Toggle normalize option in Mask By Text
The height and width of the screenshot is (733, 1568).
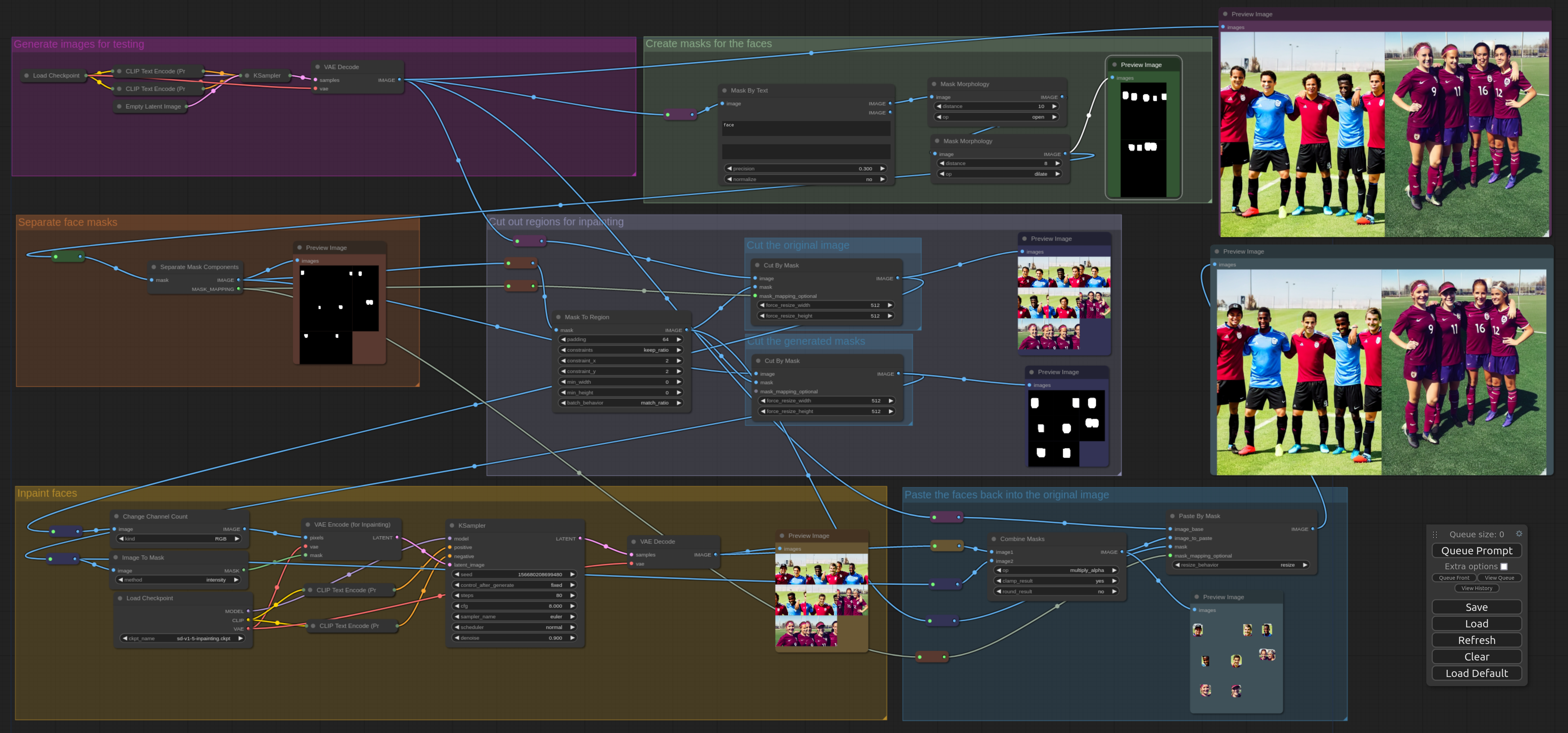coord(805,179)
